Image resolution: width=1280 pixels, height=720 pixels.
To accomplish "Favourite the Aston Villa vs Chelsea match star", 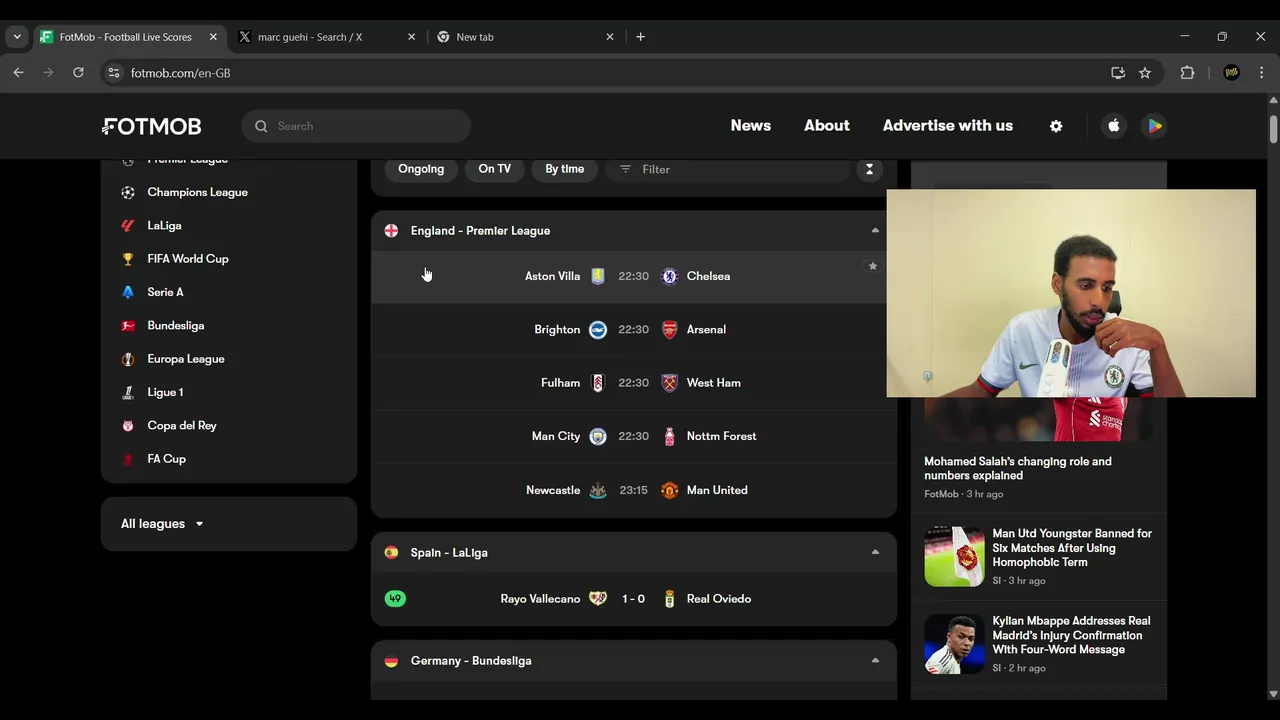I will pyautogui.click(x=873, y=266).
